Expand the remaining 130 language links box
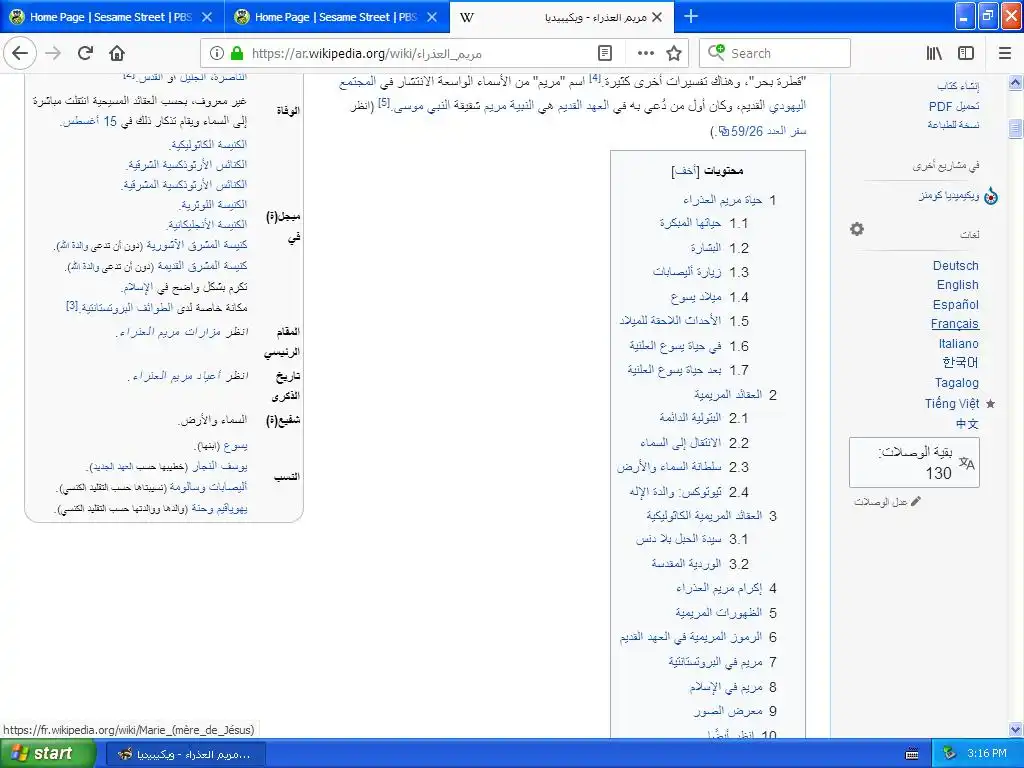This screenshot has width=1024, height=768. pyautogui.click(x=914, y=462)
